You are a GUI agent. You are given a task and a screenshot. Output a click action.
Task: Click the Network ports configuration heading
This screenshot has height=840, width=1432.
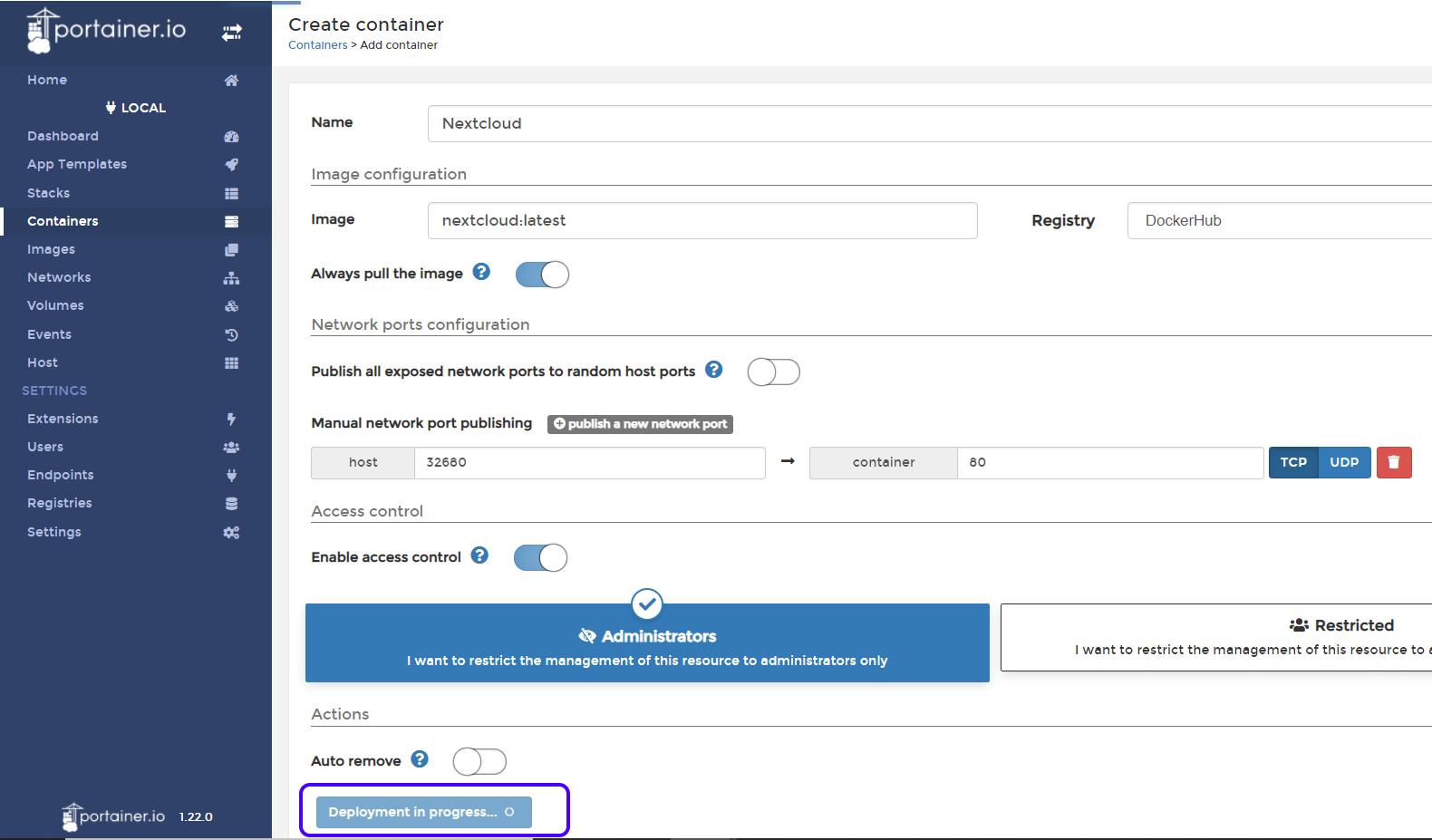click(x=421, y=324)
